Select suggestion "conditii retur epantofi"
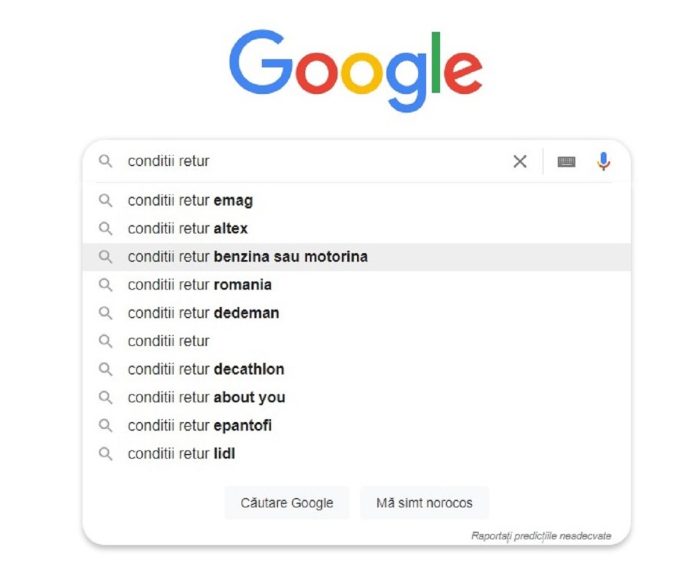The width and height of the screenshot is (696, 577). click(200, 426)
